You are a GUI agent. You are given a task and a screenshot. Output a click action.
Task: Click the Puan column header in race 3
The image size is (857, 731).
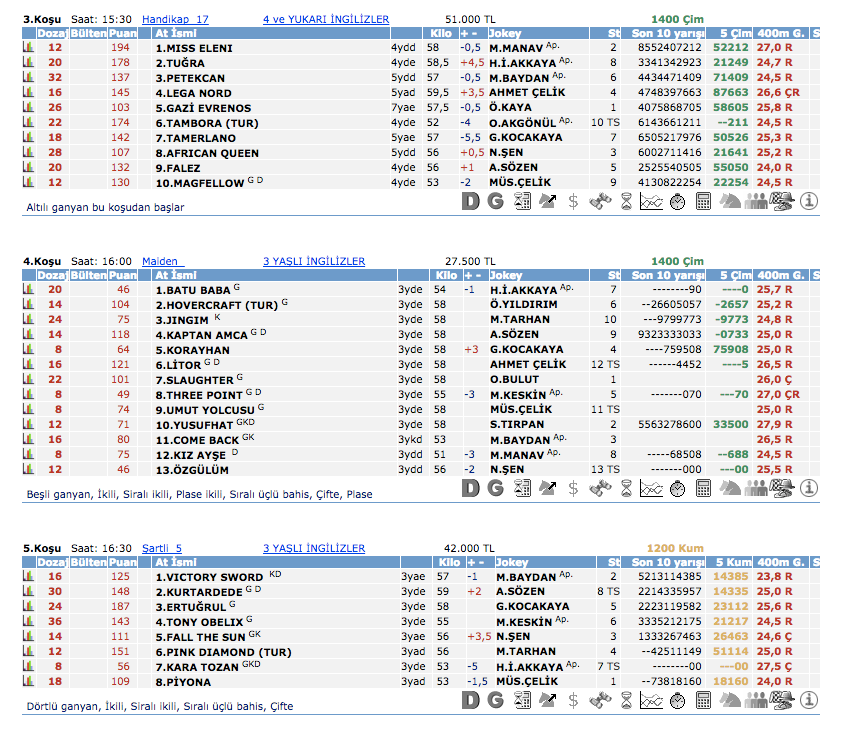pyautogui.click(x=121, y=33)
